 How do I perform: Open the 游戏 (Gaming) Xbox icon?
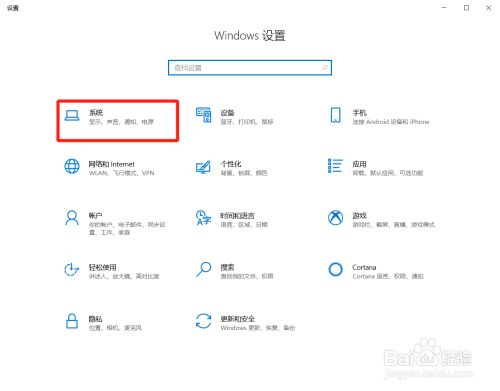click(336, 218)
